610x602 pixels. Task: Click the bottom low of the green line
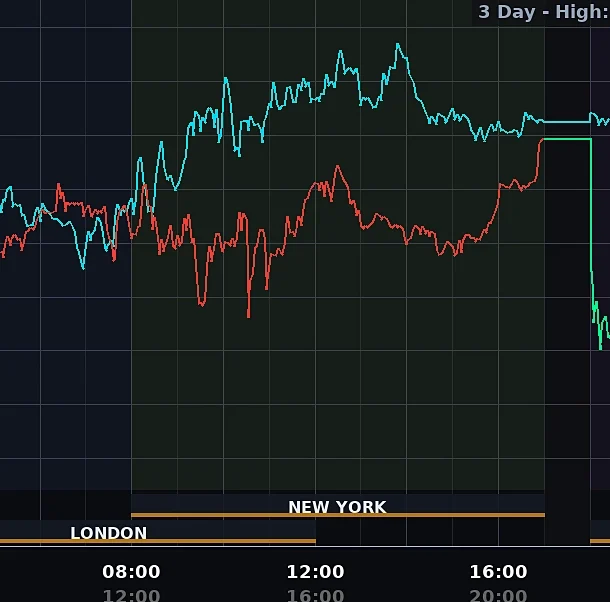(x=601, y=348)
